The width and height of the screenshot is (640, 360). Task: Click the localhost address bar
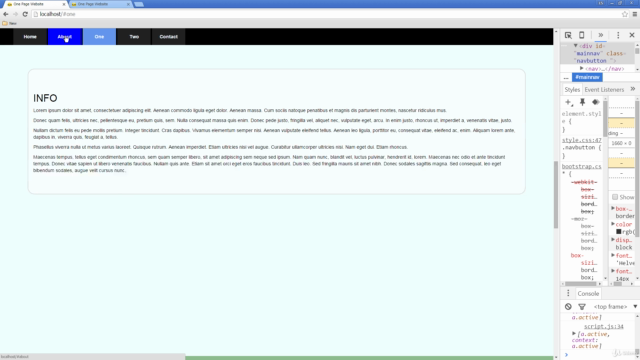pos(327,14)
